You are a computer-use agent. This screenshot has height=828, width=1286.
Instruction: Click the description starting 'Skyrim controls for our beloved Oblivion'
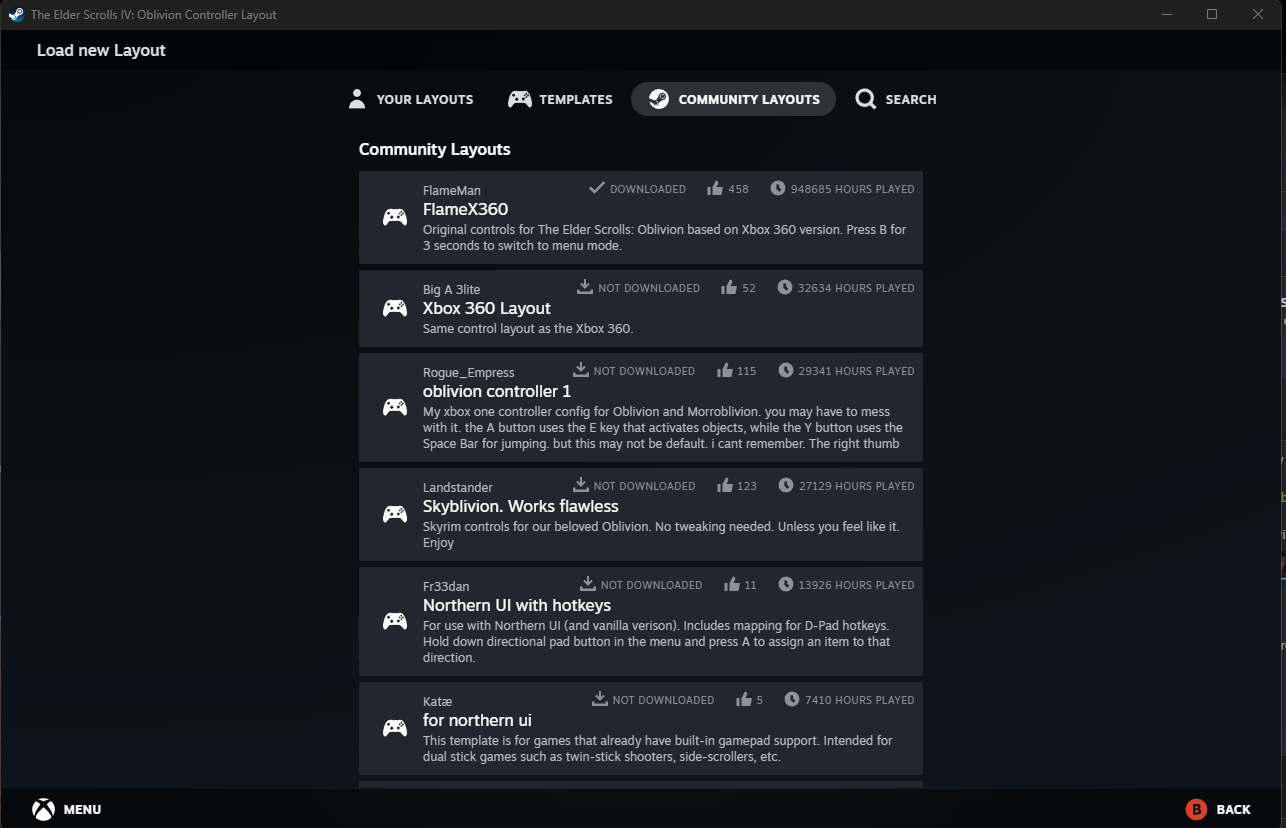[661, 534]
